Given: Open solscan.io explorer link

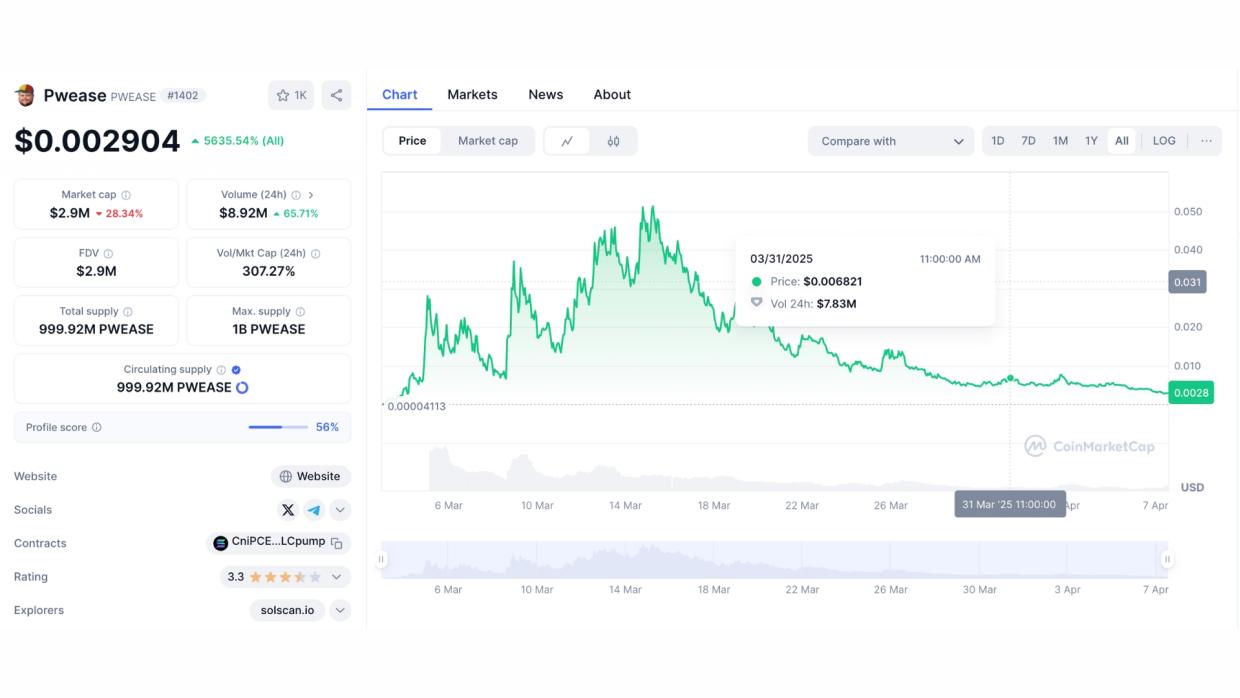Looking at the screenshot, I should (287, 611).
